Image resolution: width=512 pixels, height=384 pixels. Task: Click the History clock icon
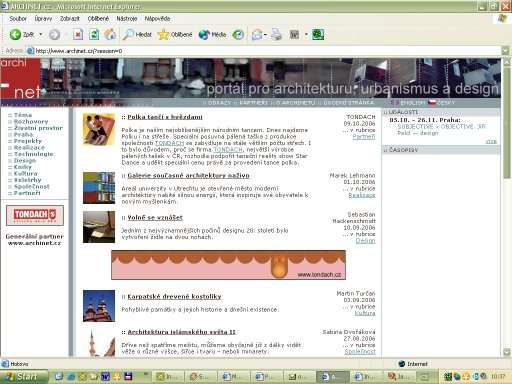pos(238,34)
